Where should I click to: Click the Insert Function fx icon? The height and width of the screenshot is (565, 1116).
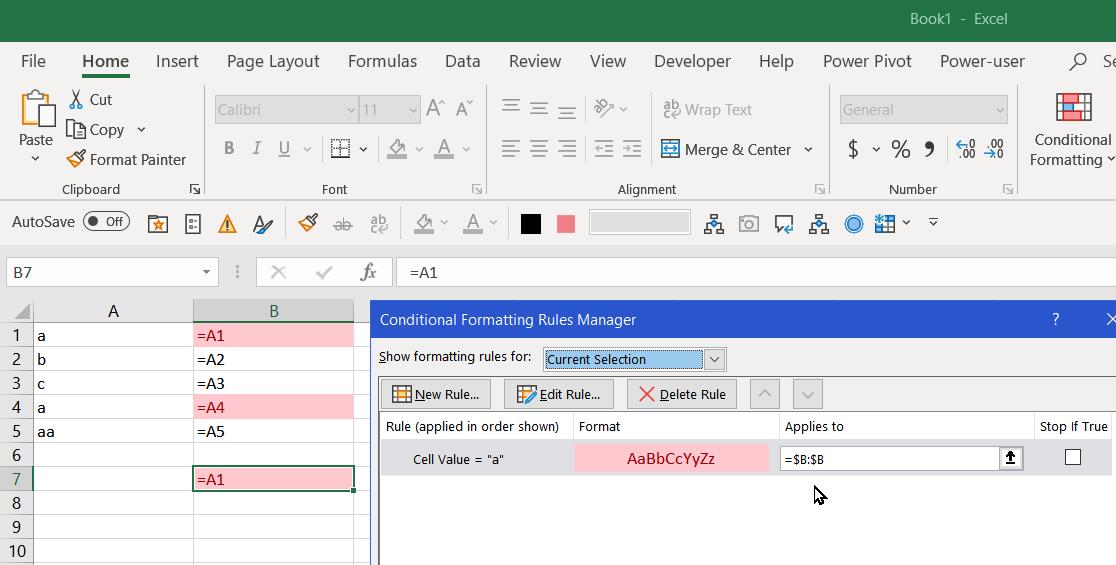tap(368, 273)
